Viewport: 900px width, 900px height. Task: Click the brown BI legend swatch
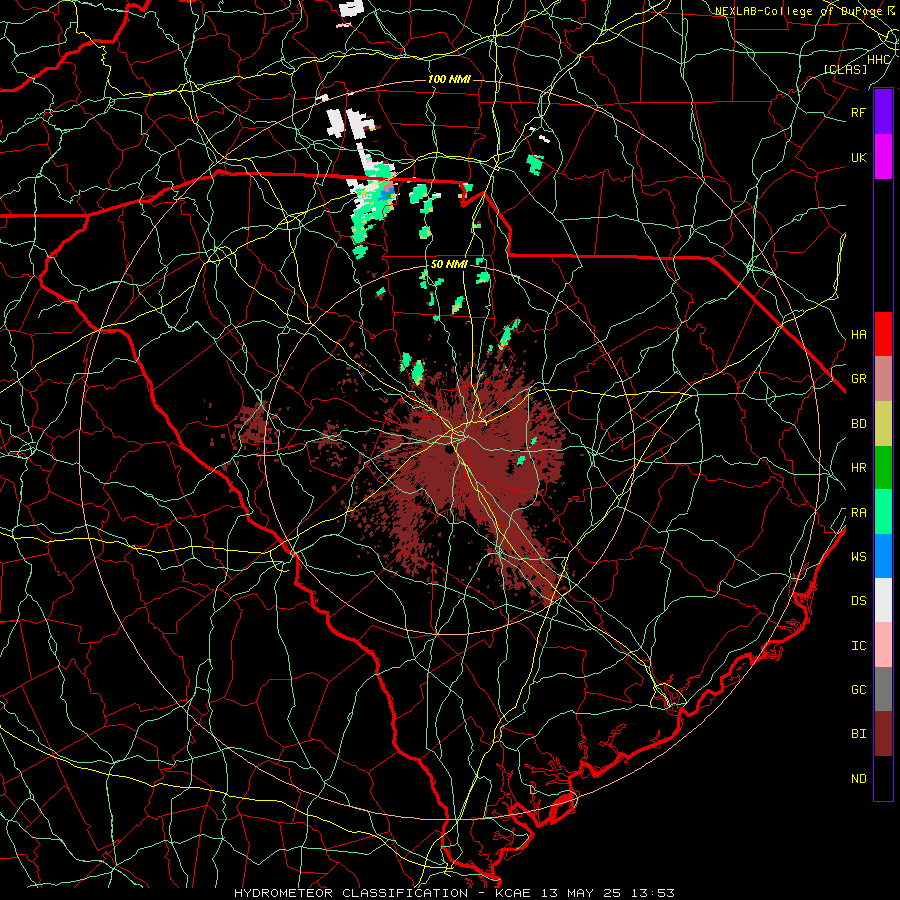click(x=883, y=734)
